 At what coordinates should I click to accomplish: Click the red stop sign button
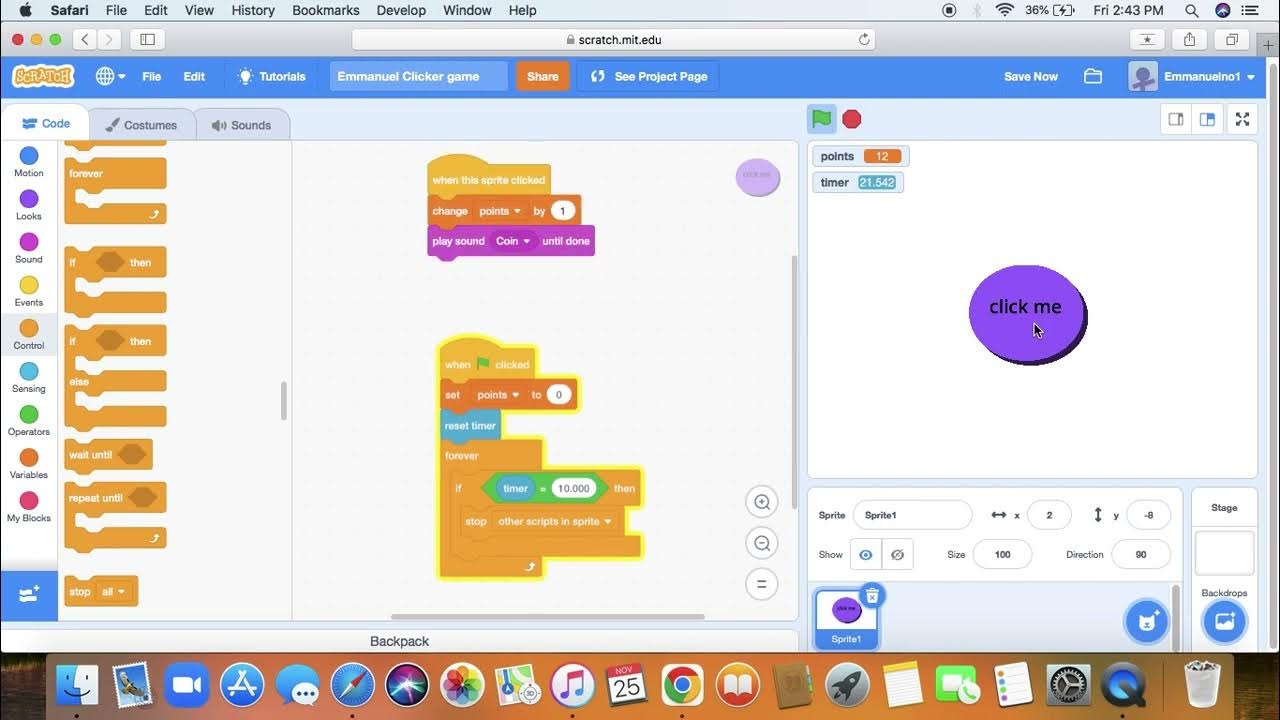tap(852, 119)
